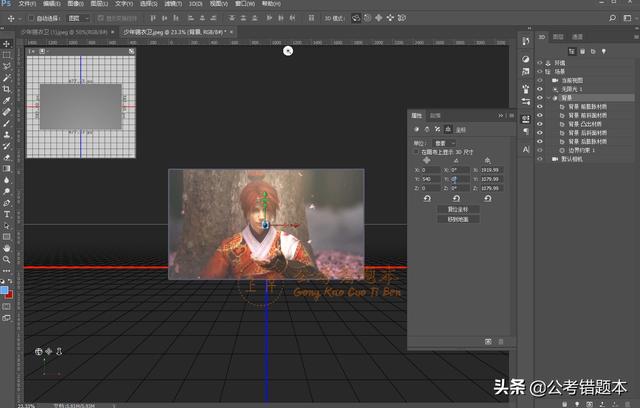Click the orbit camera icon on canvas
Screen dimensions: 640x408
point(39,351)
